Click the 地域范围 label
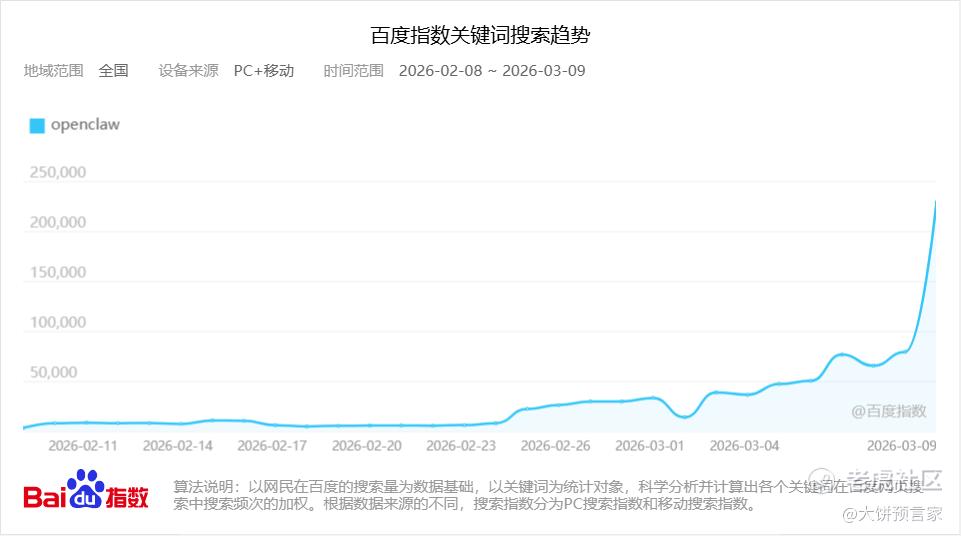Viewport: 961px width, 536px height. click(x=53, y=70)
